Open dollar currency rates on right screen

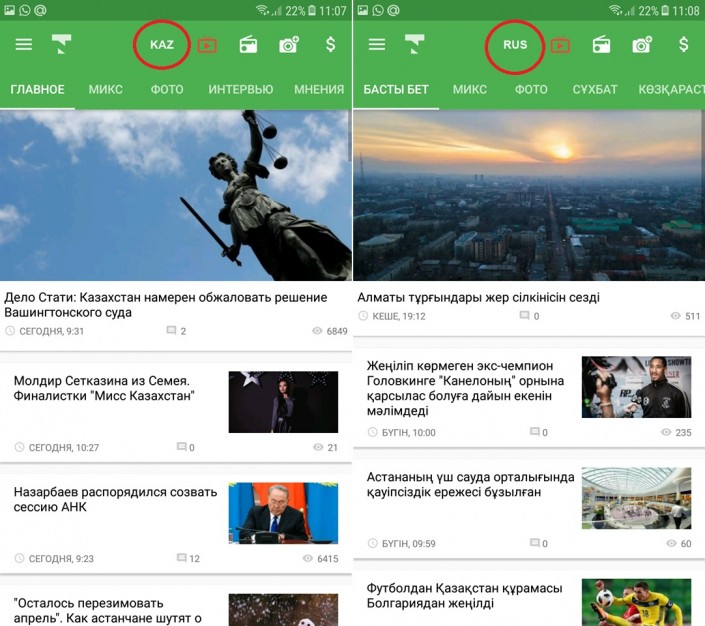point(684,45)
